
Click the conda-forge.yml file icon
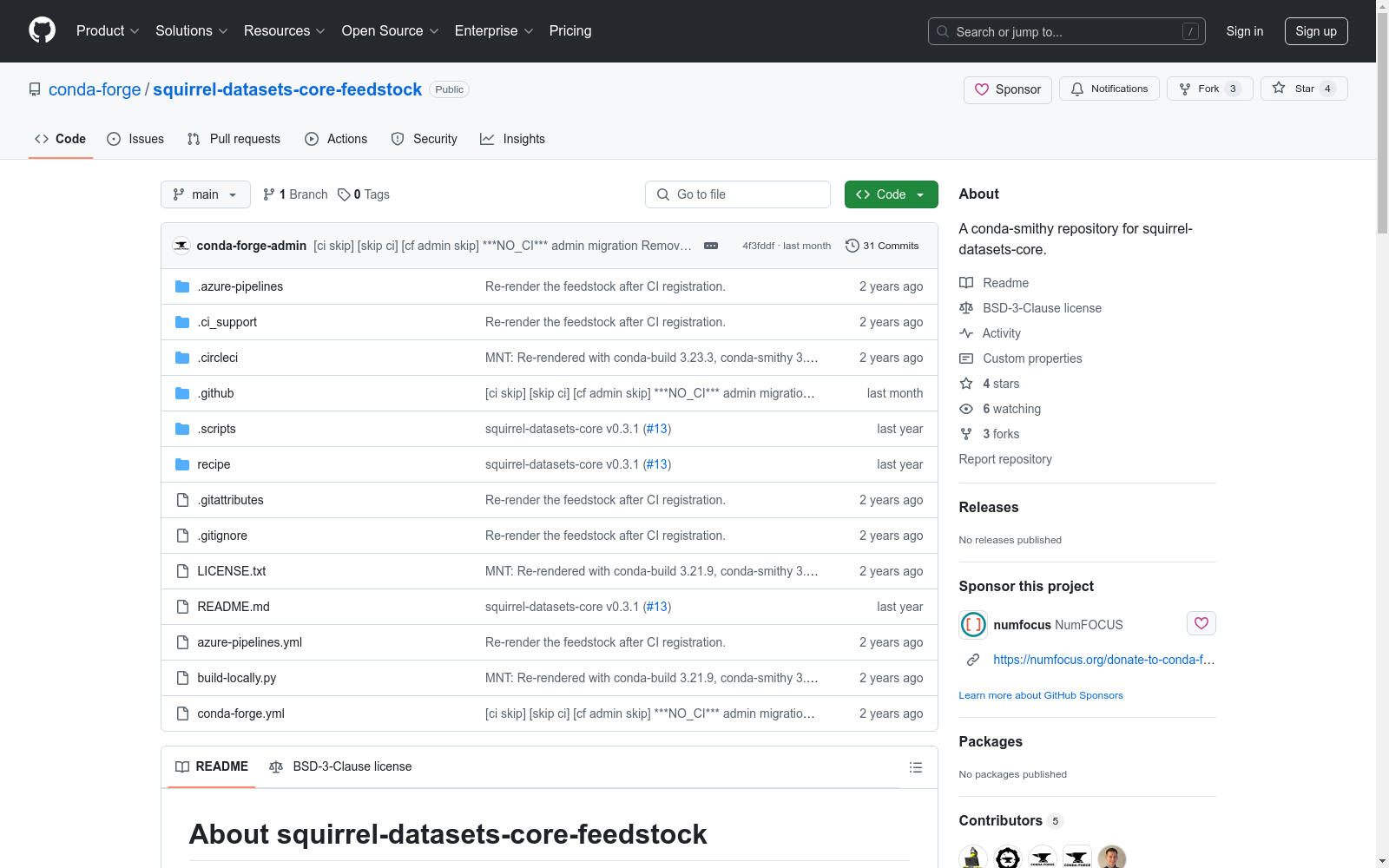click(x=182, y=713)
